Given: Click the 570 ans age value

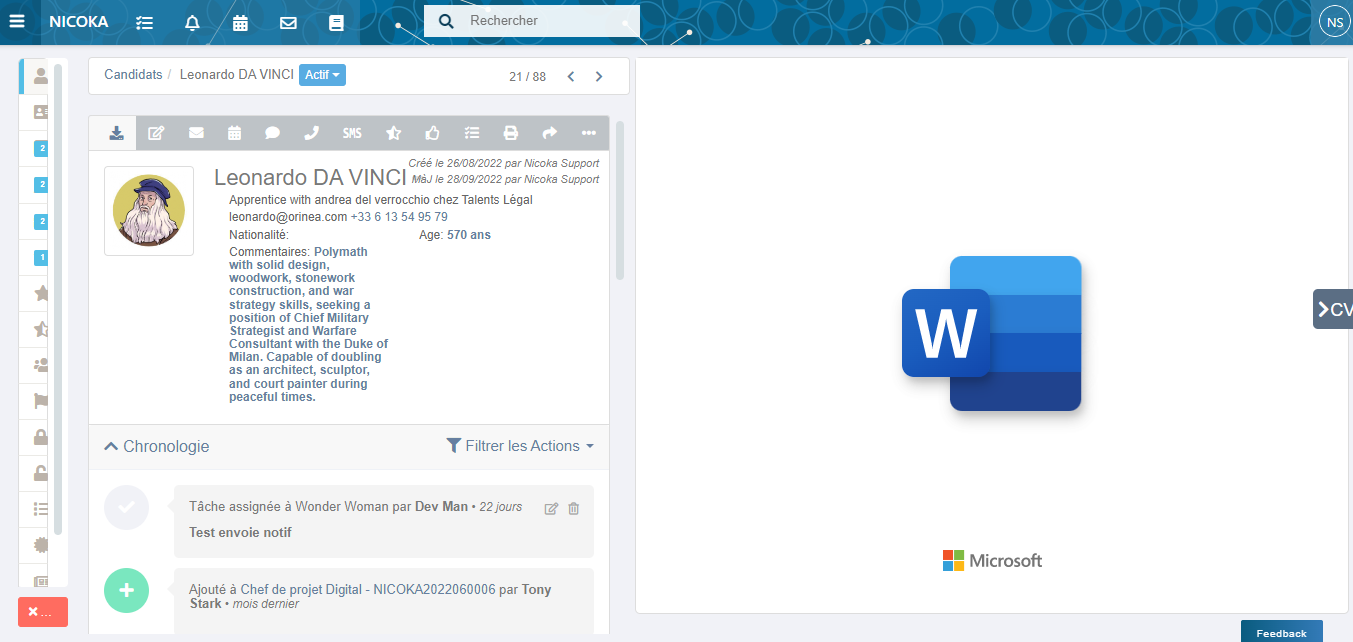Looking at the screenshot, I should point(469,235).
